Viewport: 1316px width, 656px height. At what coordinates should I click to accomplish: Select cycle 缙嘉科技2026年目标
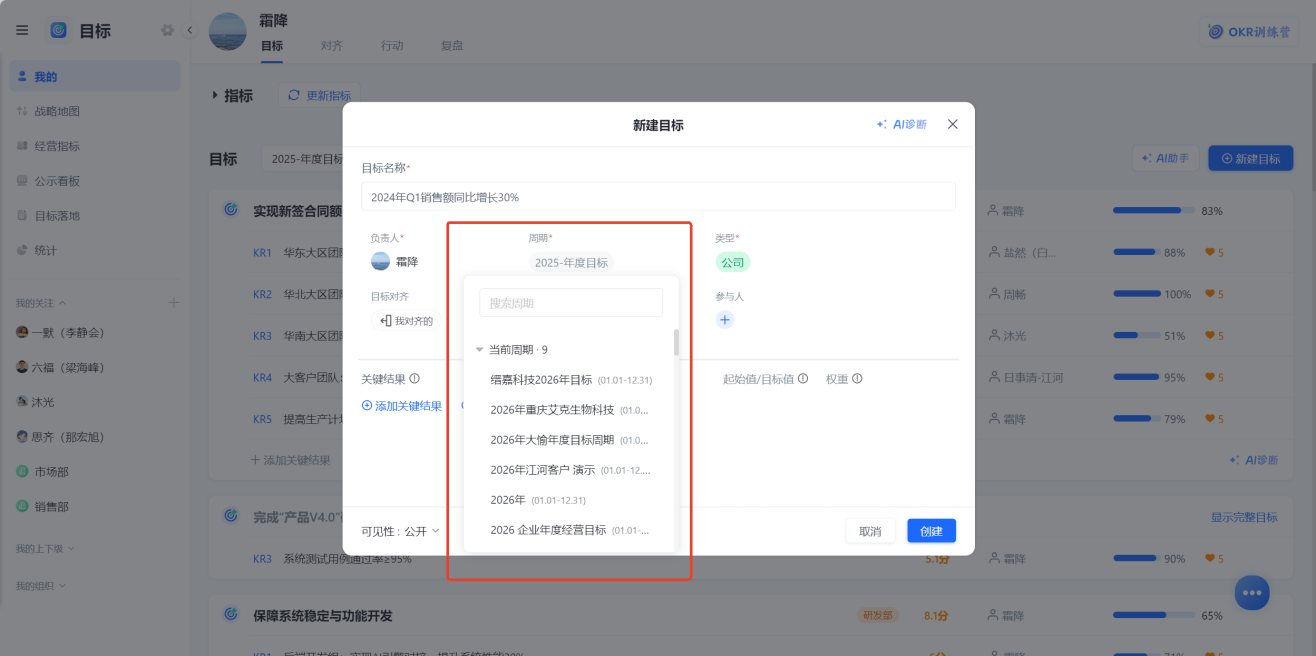(571, 379)
